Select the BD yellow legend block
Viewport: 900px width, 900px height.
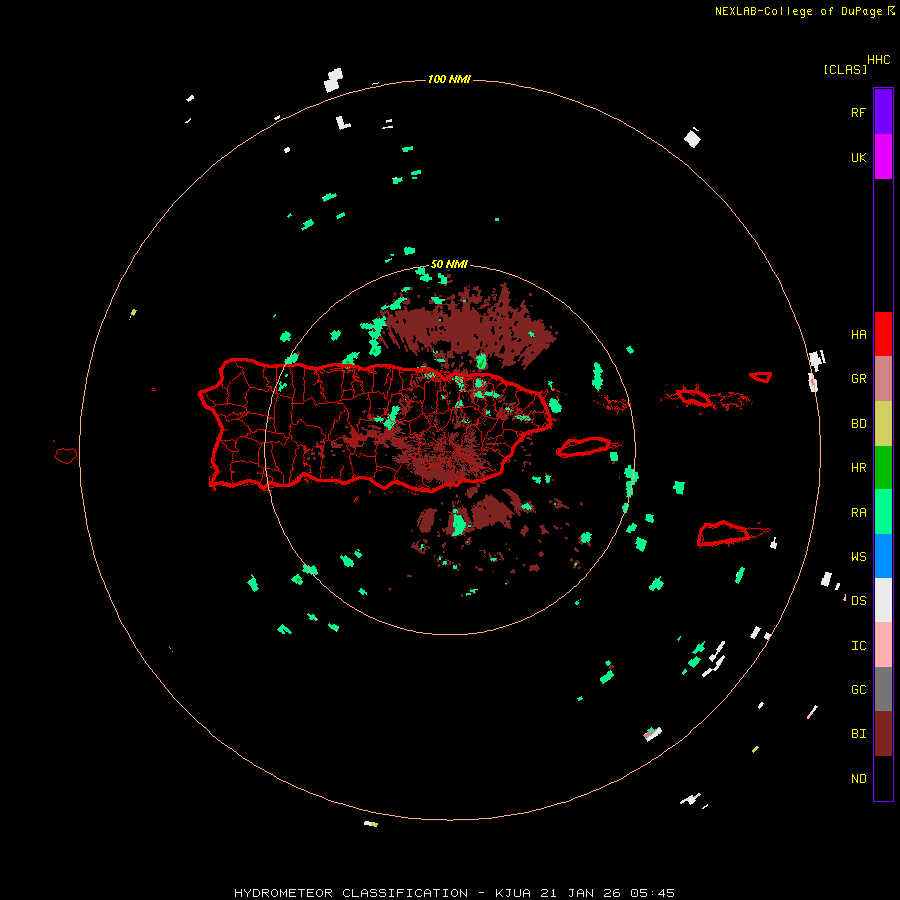pos(883,424)
